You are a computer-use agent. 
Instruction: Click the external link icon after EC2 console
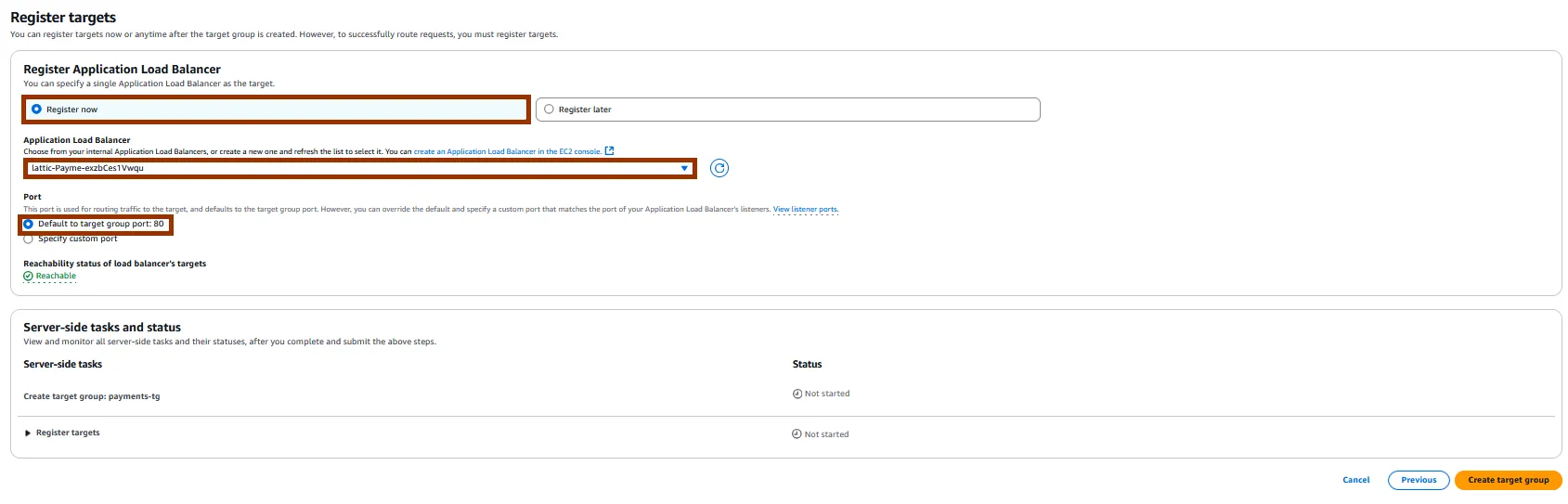coord(610,151)
